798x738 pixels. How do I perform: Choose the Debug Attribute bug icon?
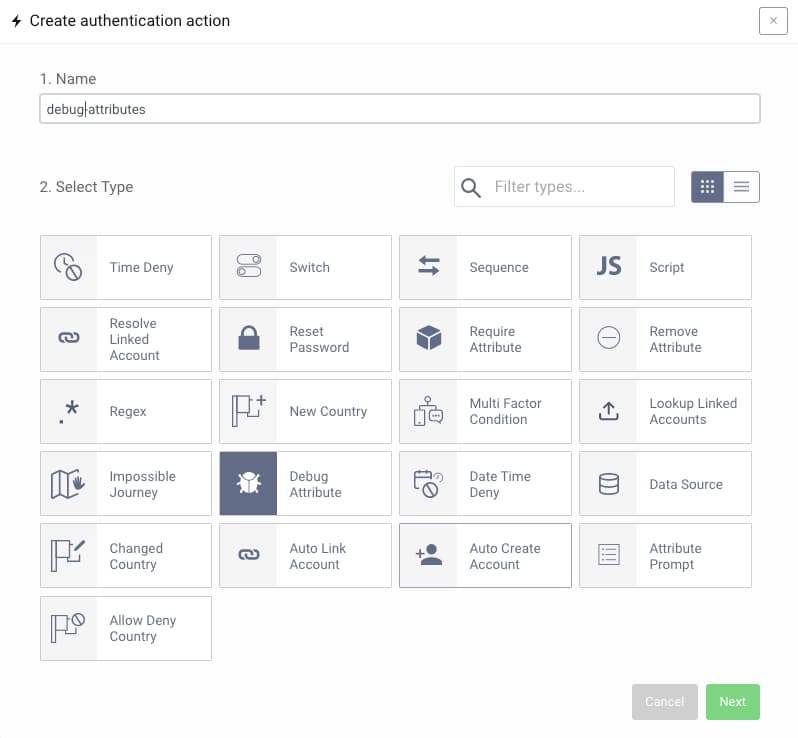coord(248,484)
